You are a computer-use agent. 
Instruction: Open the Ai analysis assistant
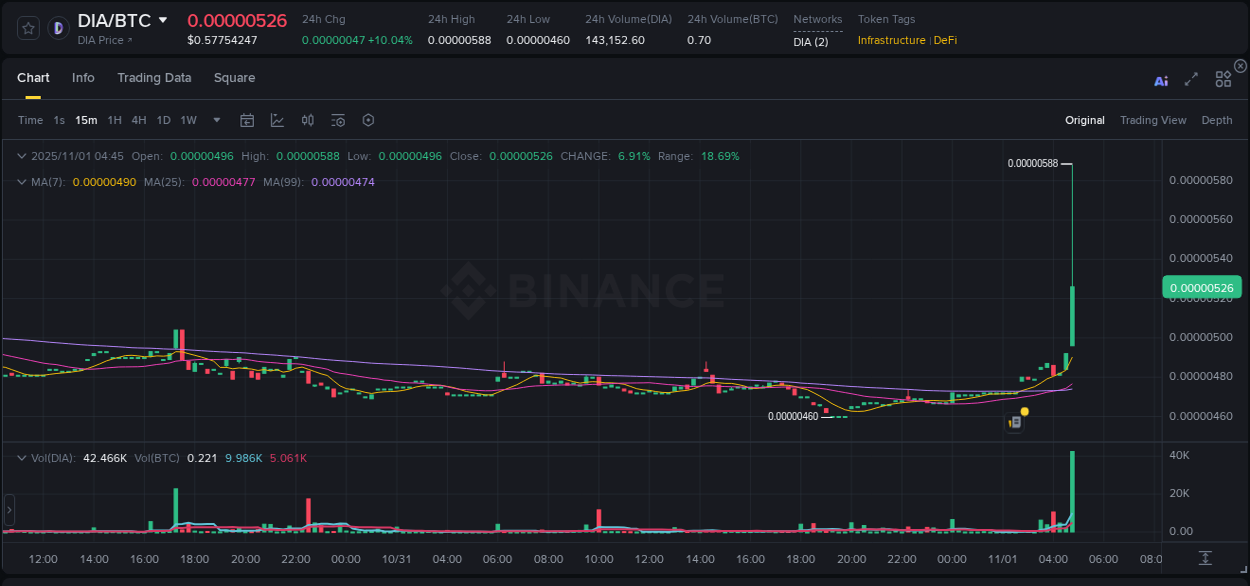pos(1161,82)
